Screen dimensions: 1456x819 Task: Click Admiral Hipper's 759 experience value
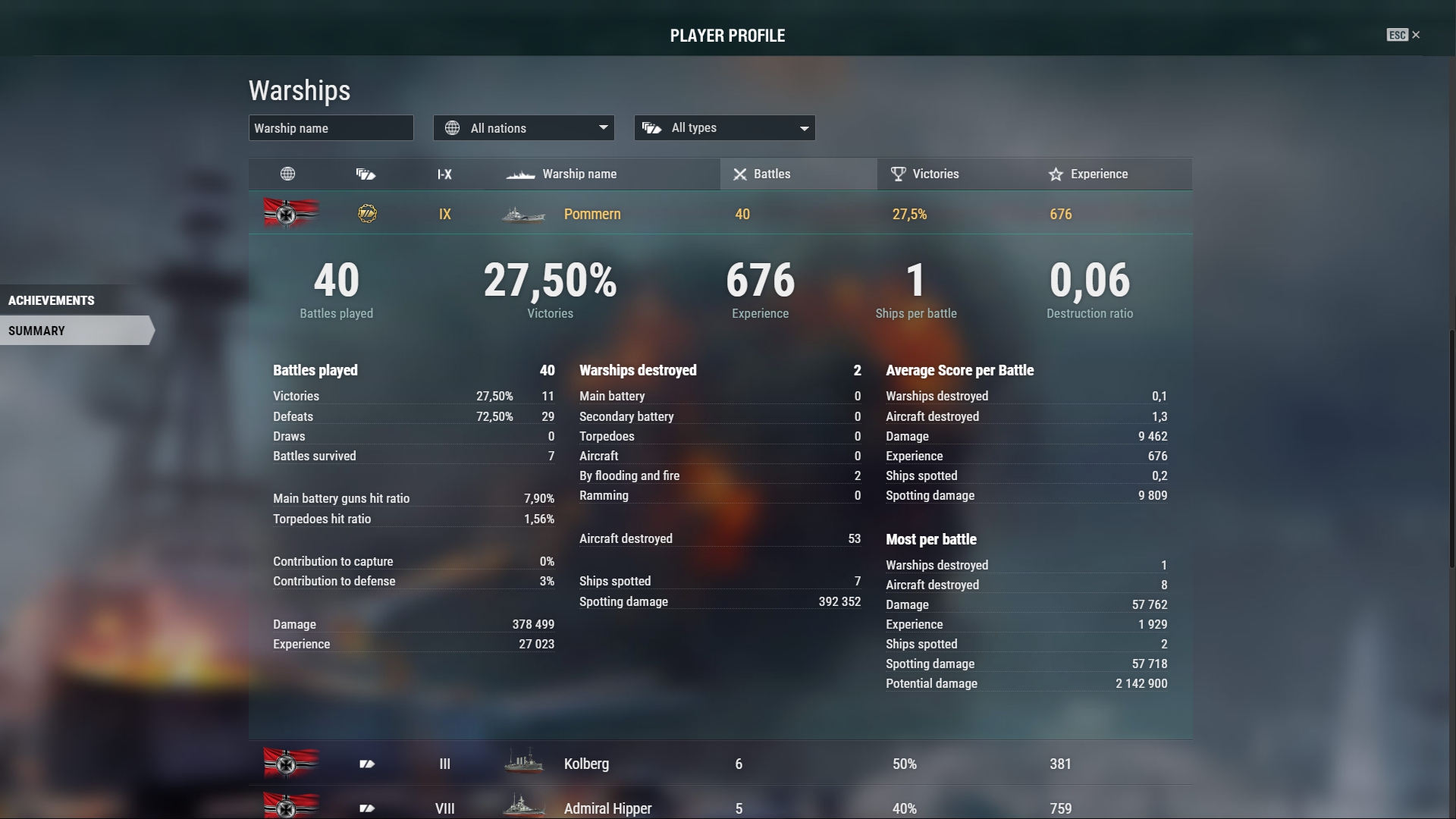[x=1060, y=808]
